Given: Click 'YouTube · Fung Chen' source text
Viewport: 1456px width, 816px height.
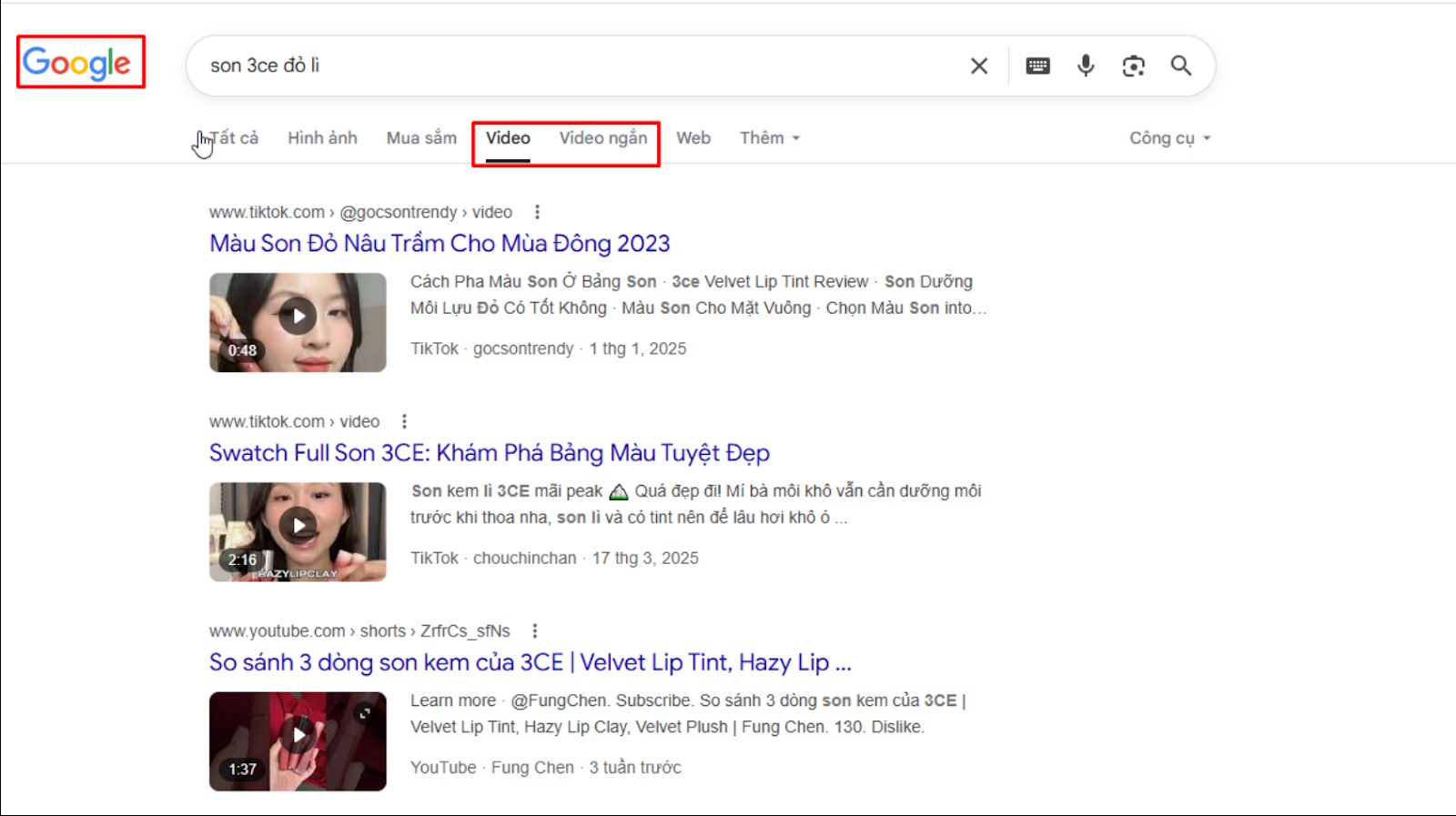Looking at the screenshot, I should [x=492, y=767].
